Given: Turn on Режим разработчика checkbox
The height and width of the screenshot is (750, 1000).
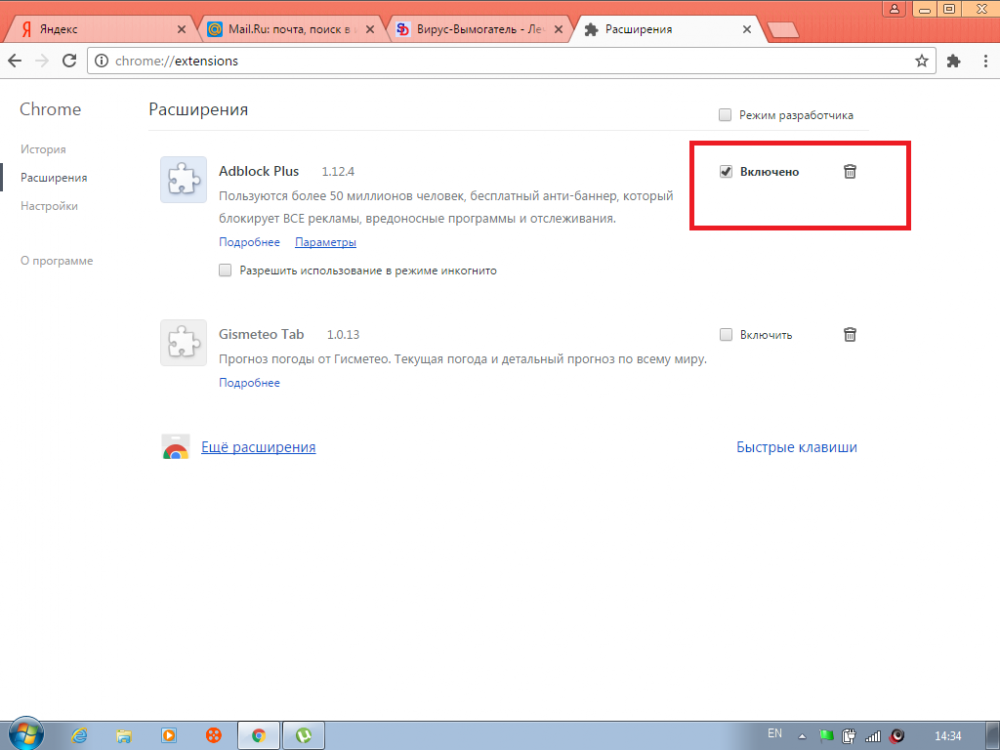Looking at the screenshot, I should pos(725,115).
